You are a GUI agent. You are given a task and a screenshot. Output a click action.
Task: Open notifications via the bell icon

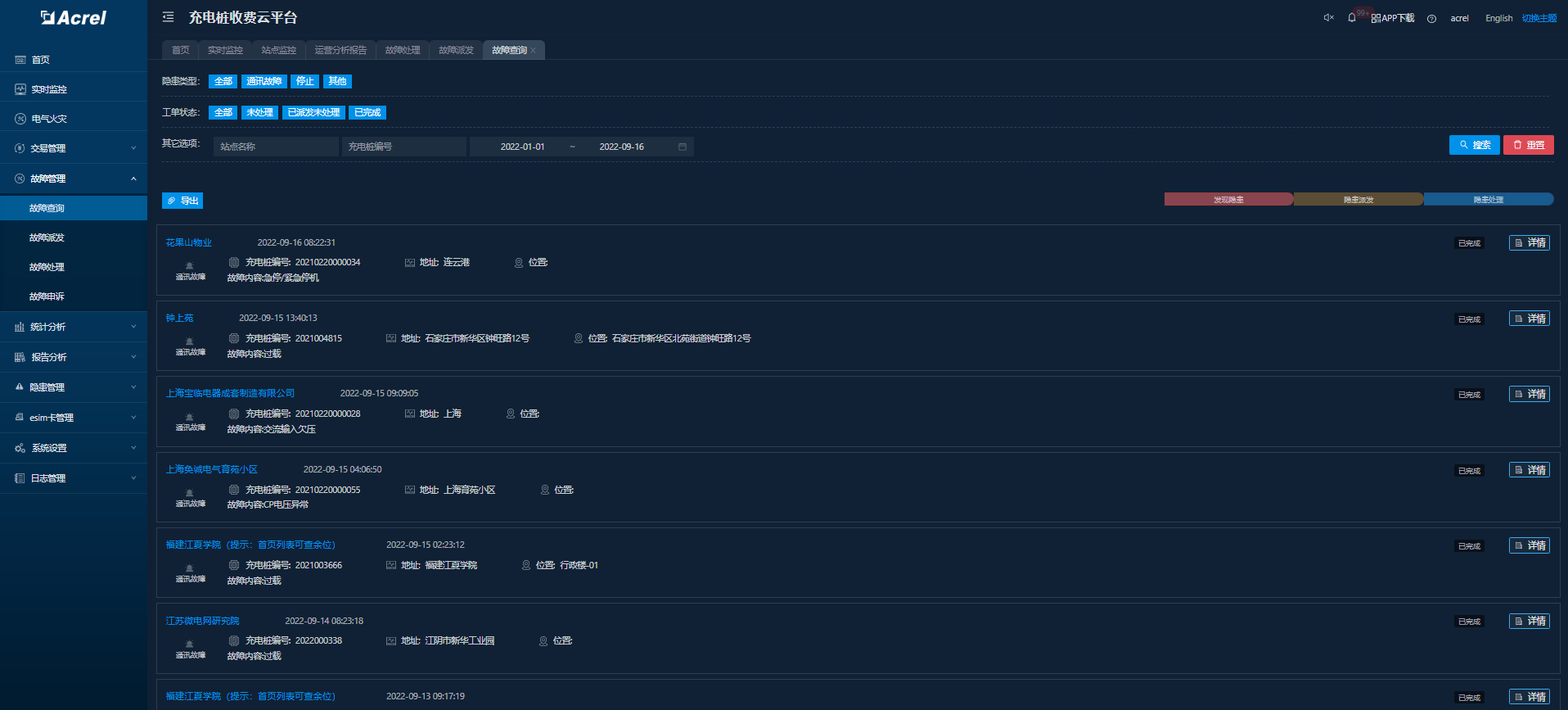click(1351, 18)
